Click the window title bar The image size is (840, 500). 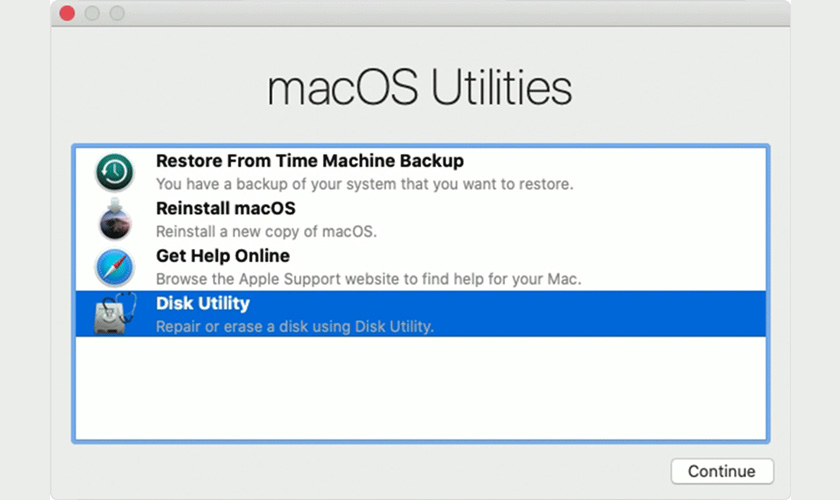point(421,13)
